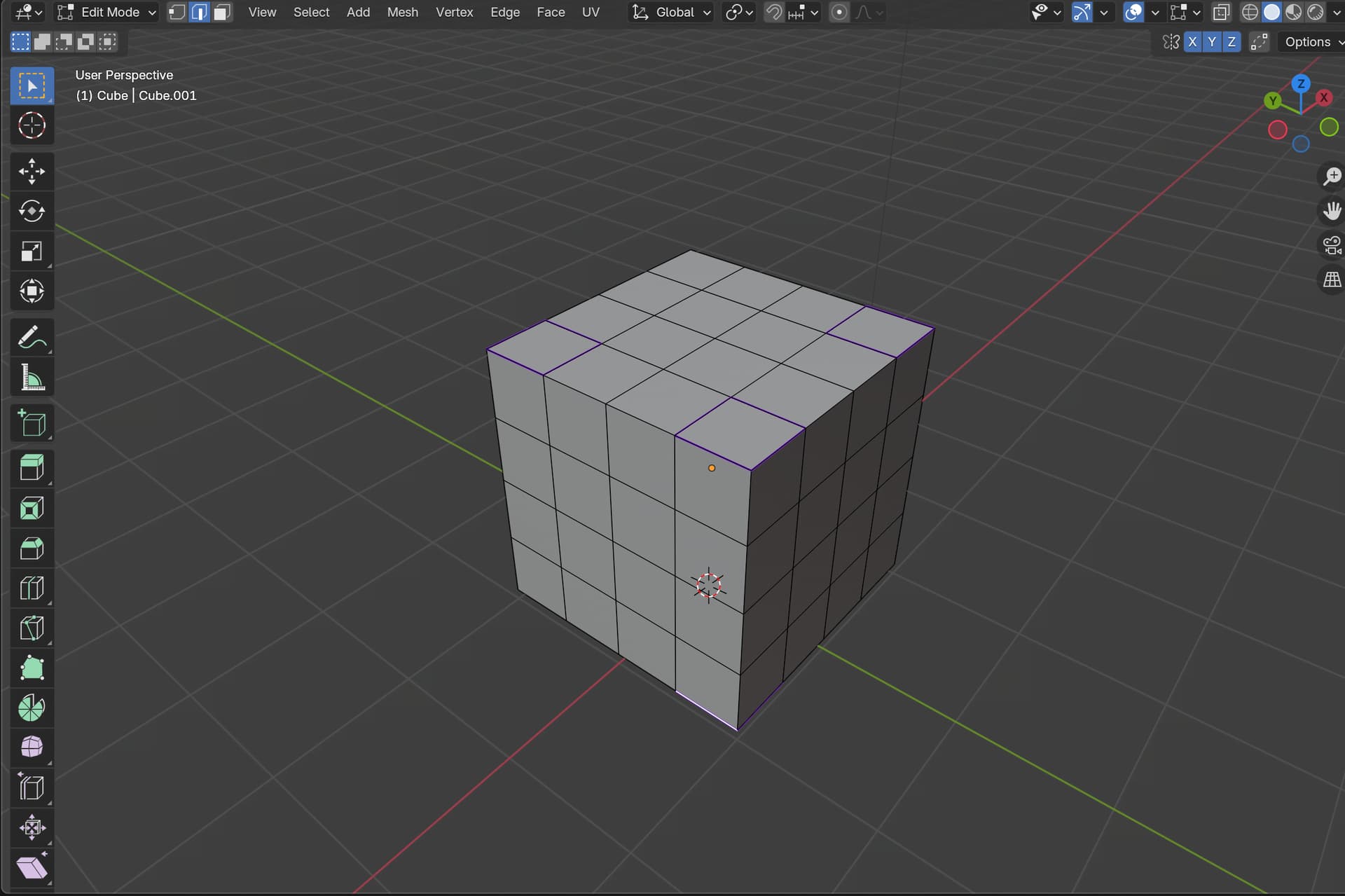
Task: Open the Mesh menu
Action: click(402, 12)
